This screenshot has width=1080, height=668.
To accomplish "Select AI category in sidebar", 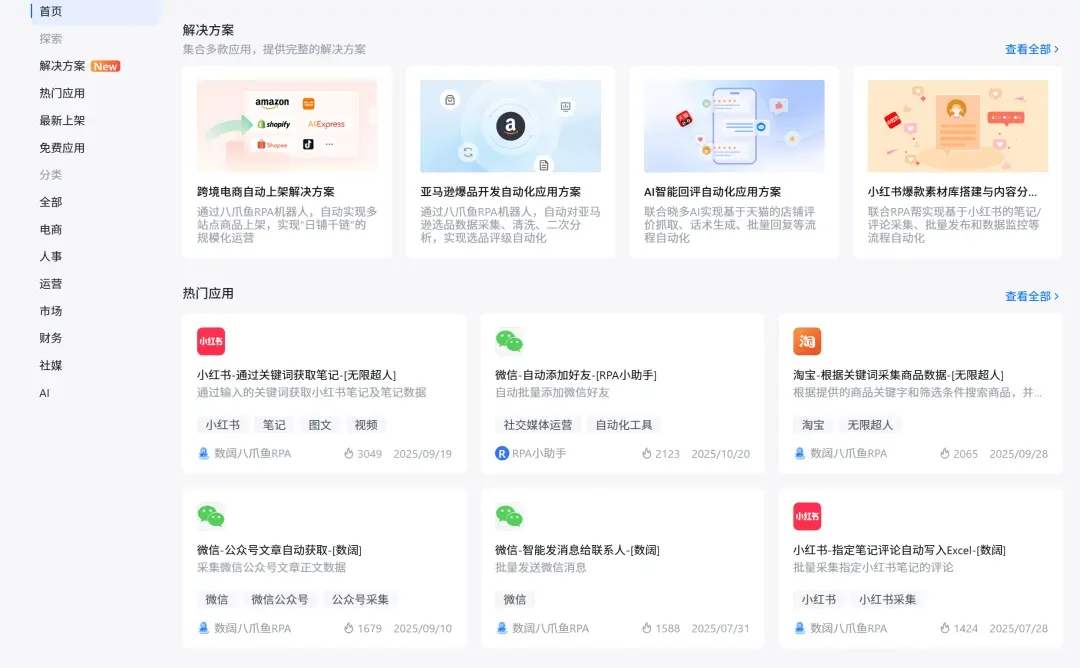I will pyautogui.click(x=44, y=393).
